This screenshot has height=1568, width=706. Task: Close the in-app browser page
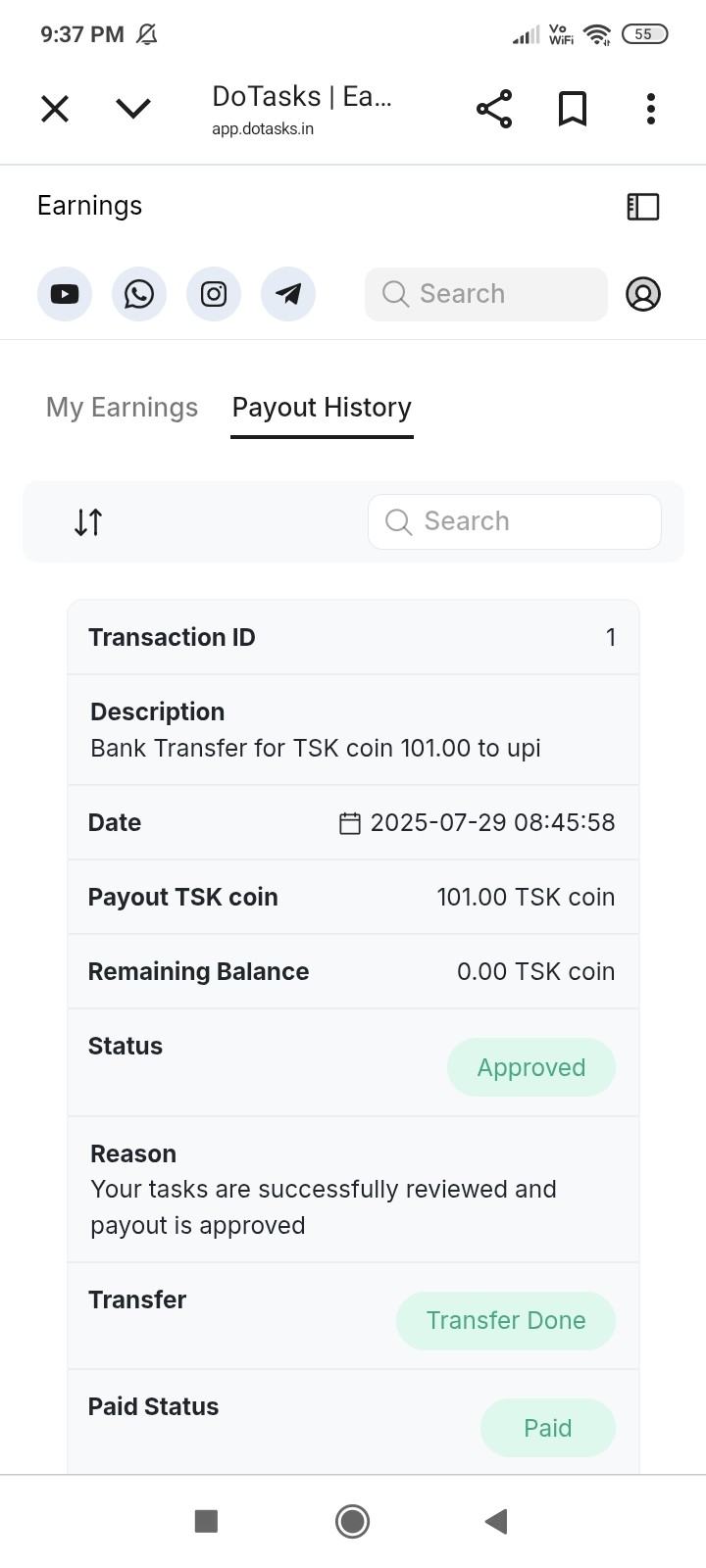[x=55, y=109]
